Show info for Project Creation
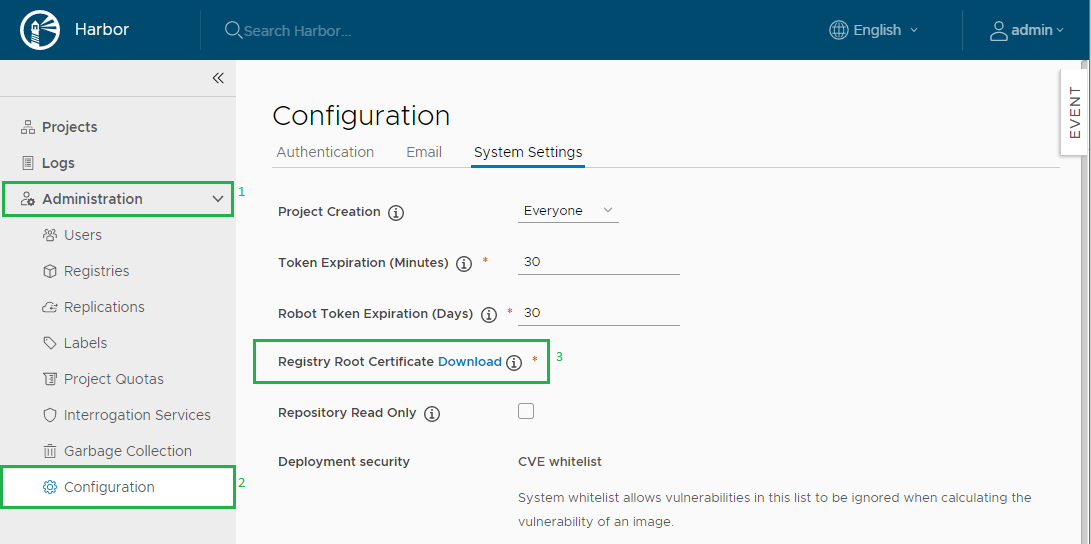 pyautogui.click(x=396, y=213)
